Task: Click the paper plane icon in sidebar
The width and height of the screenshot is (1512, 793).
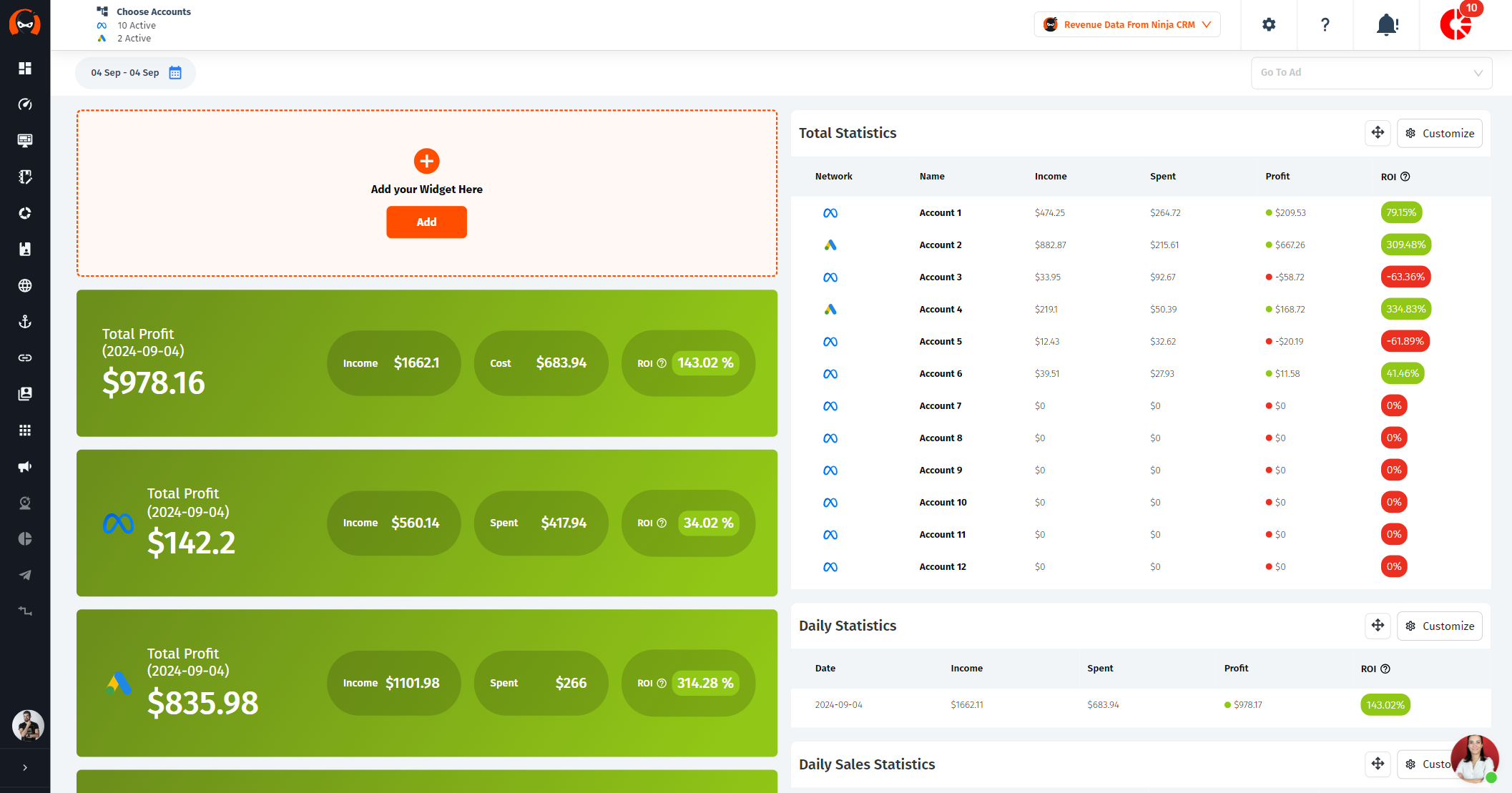Action: [25, 575]
